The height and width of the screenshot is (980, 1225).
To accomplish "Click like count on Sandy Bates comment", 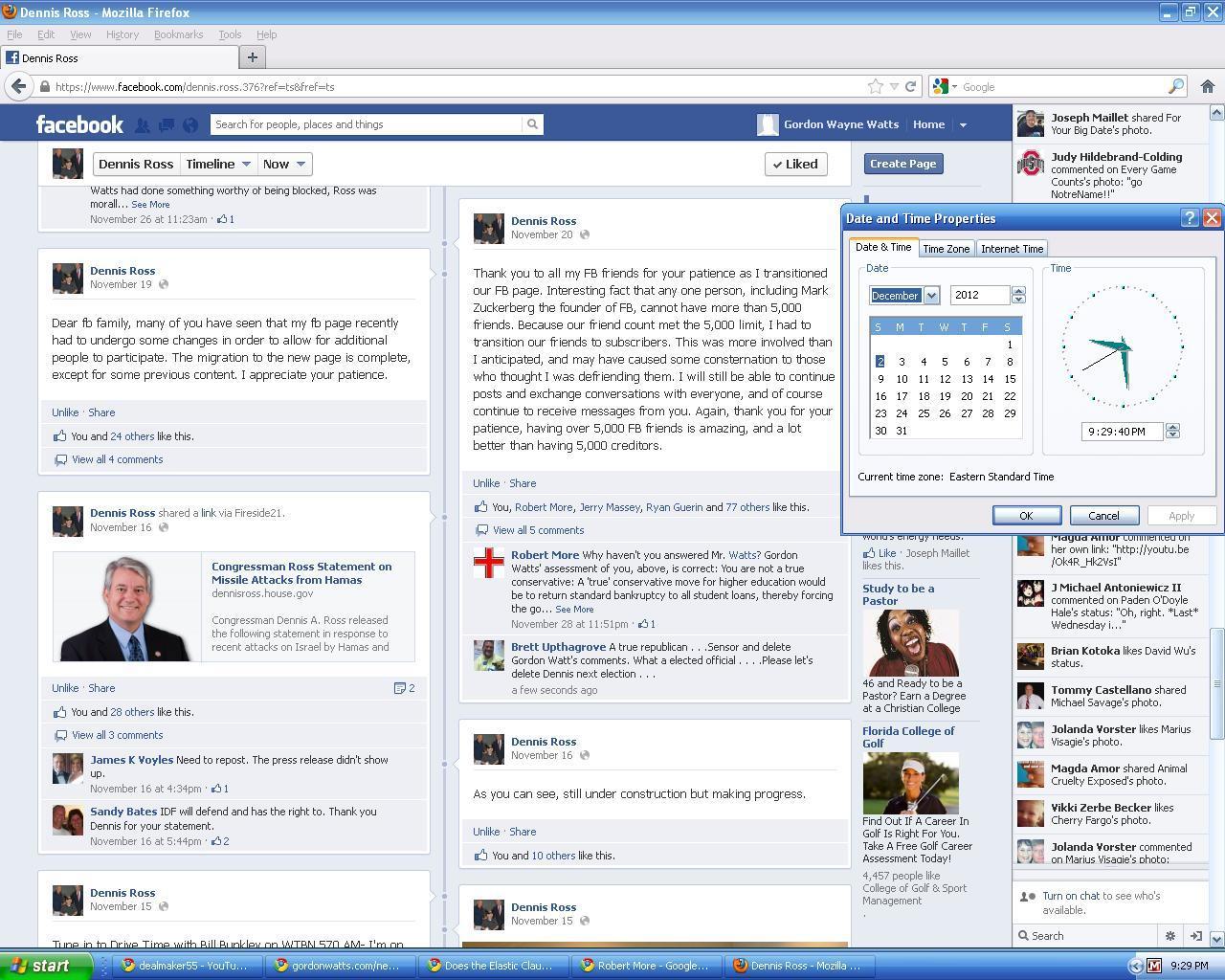I will [x=220, y=841].
